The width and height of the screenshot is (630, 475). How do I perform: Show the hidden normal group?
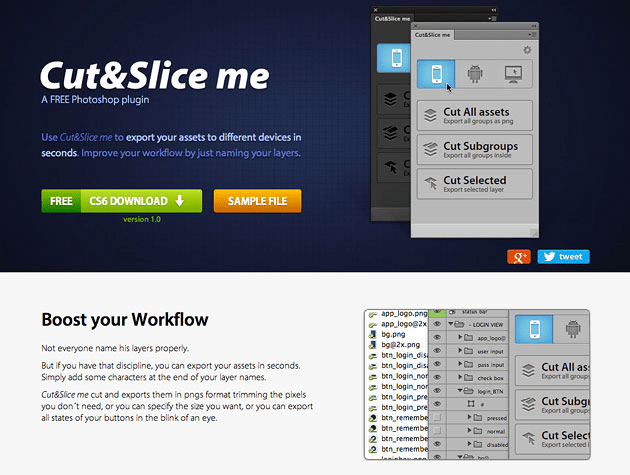[x=437, y=431]
